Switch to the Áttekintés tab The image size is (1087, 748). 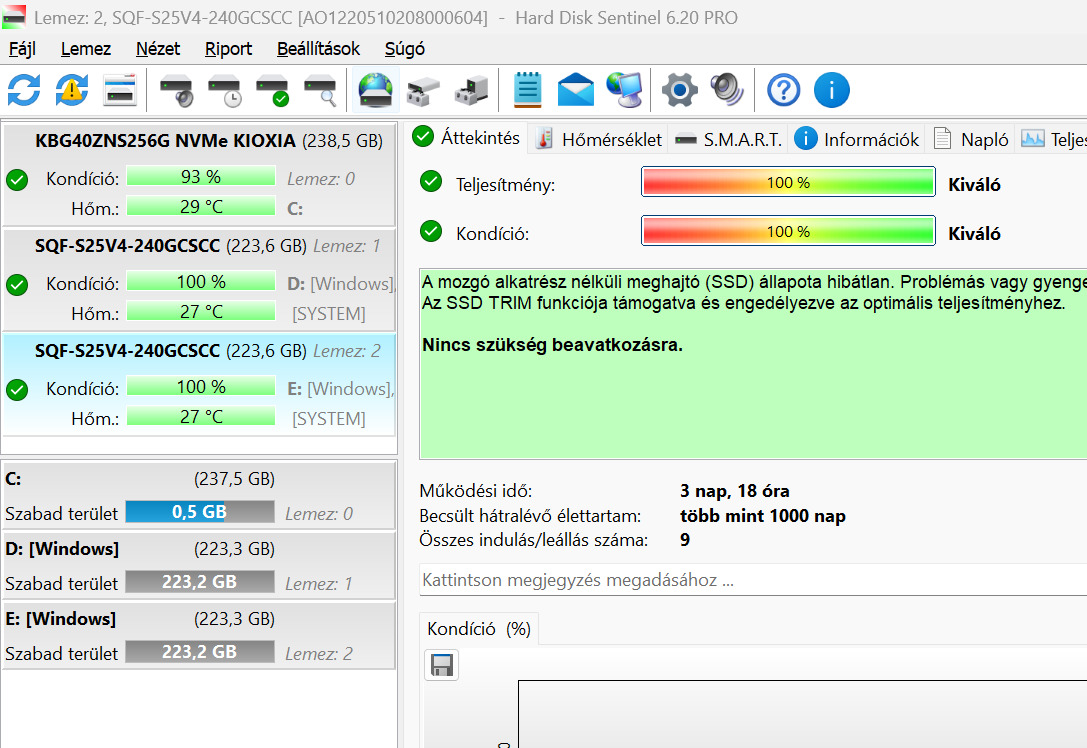466,137
